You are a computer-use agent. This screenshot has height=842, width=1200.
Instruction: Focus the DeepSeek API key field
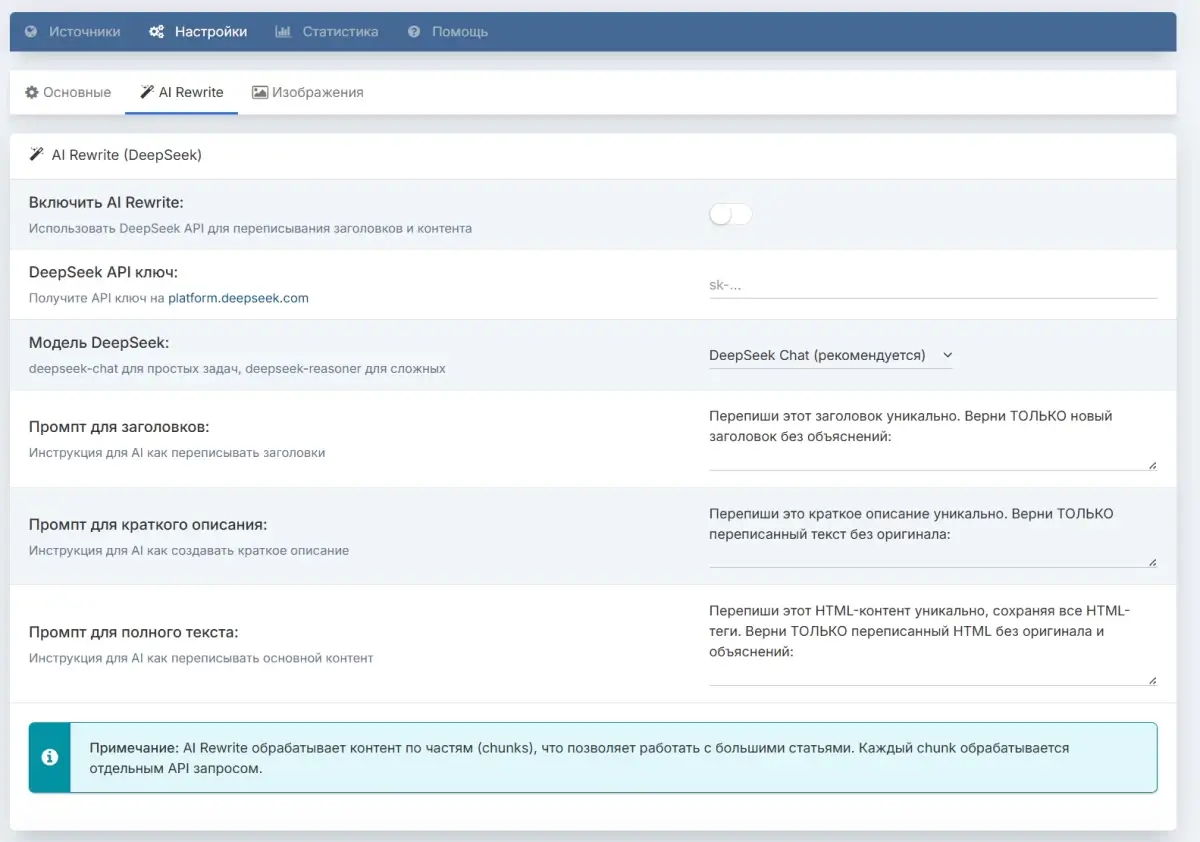point(932,285)
